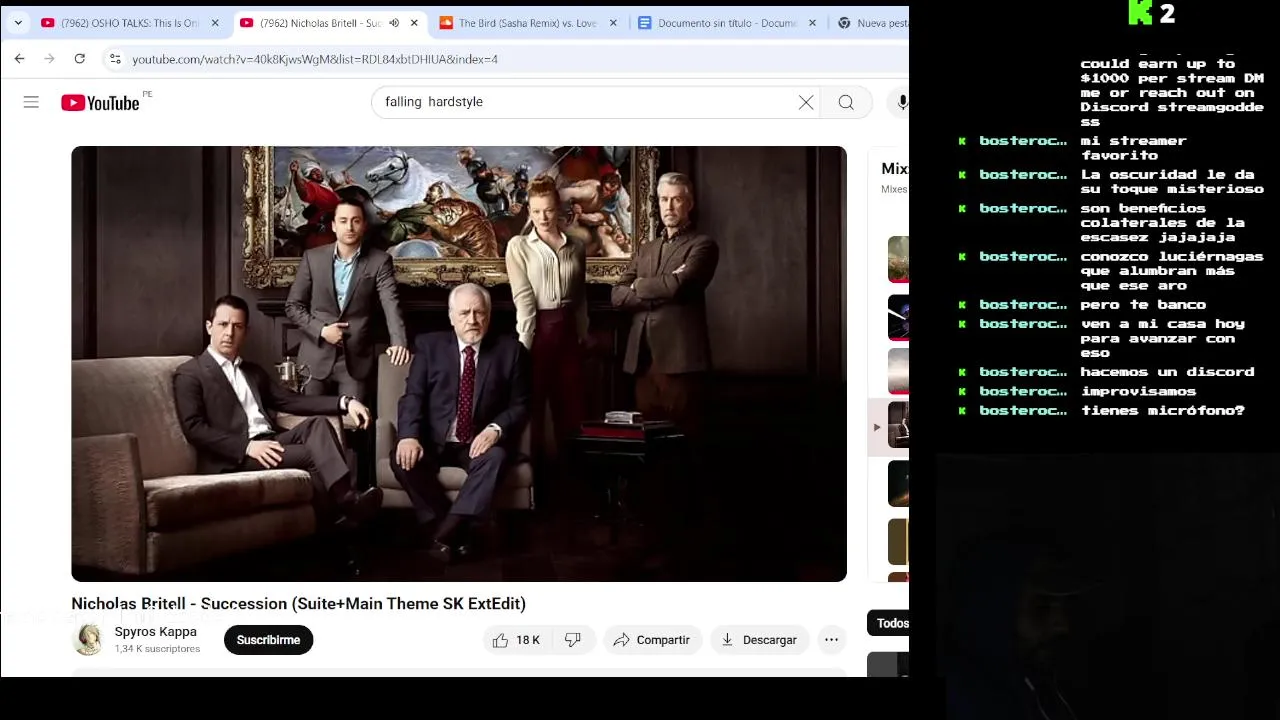
Task: Run search with magnifying glass button
Action: [x=846, y=102]
